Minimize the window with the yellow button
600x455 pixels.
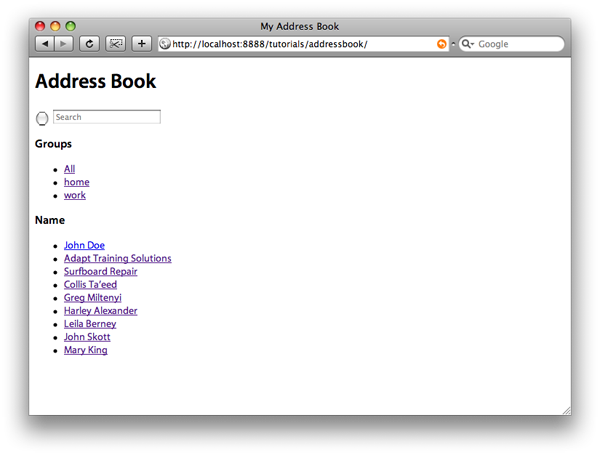click(x=55, y=26)
